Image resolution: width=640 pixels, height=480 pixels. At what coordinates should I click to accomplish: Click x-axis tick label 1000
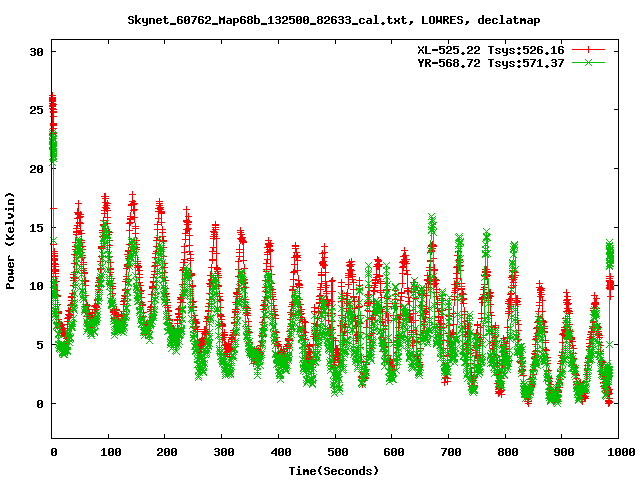pos(621,452)
